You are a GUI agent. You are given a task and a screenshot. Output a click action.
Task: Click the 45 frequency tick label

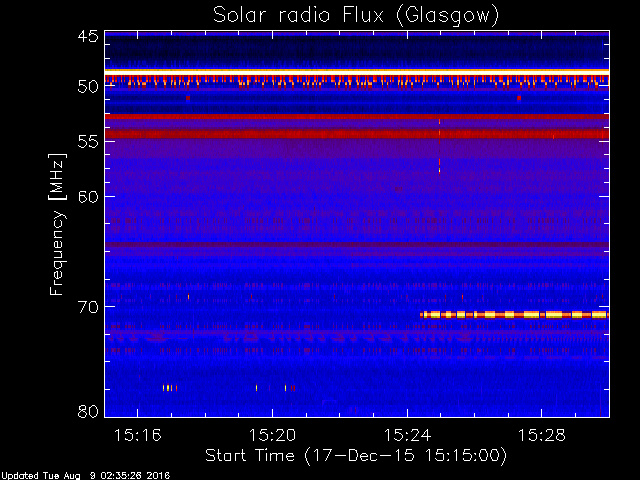88,37
